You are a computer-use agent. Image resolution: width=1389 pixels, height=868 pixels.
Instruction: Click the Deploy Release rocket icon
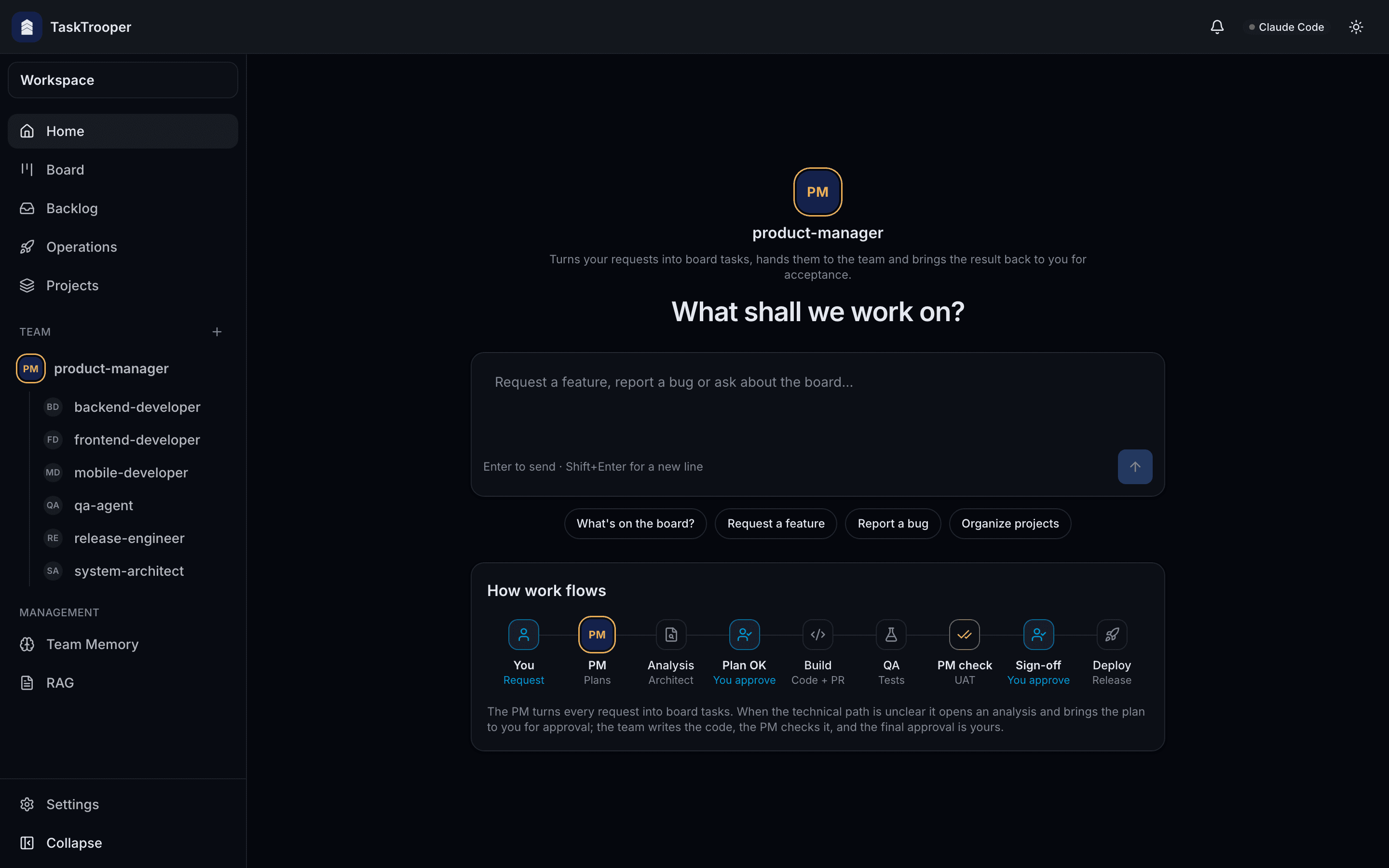(x=1112, y=634)
